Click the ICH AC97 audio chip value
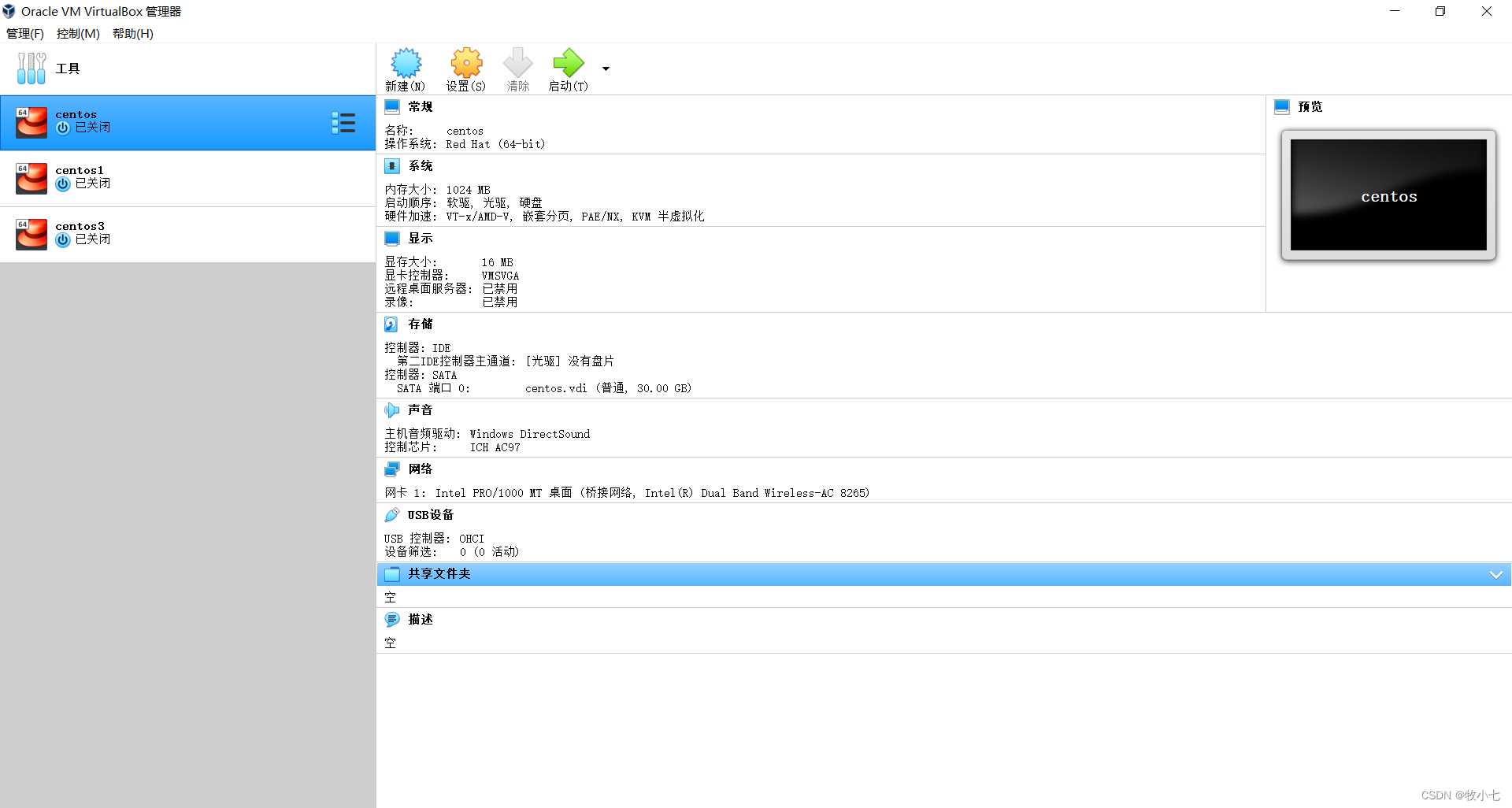 pyautogui.click(x=495, y=447)
